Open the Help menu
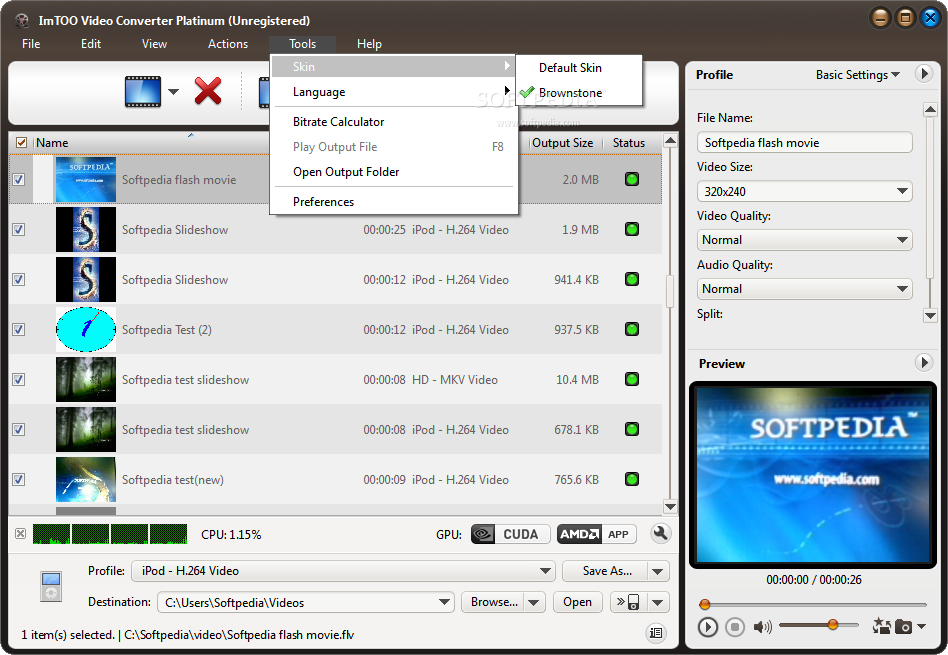The width and height of the screenshot is (948, 655). click(x=369, y=44)
